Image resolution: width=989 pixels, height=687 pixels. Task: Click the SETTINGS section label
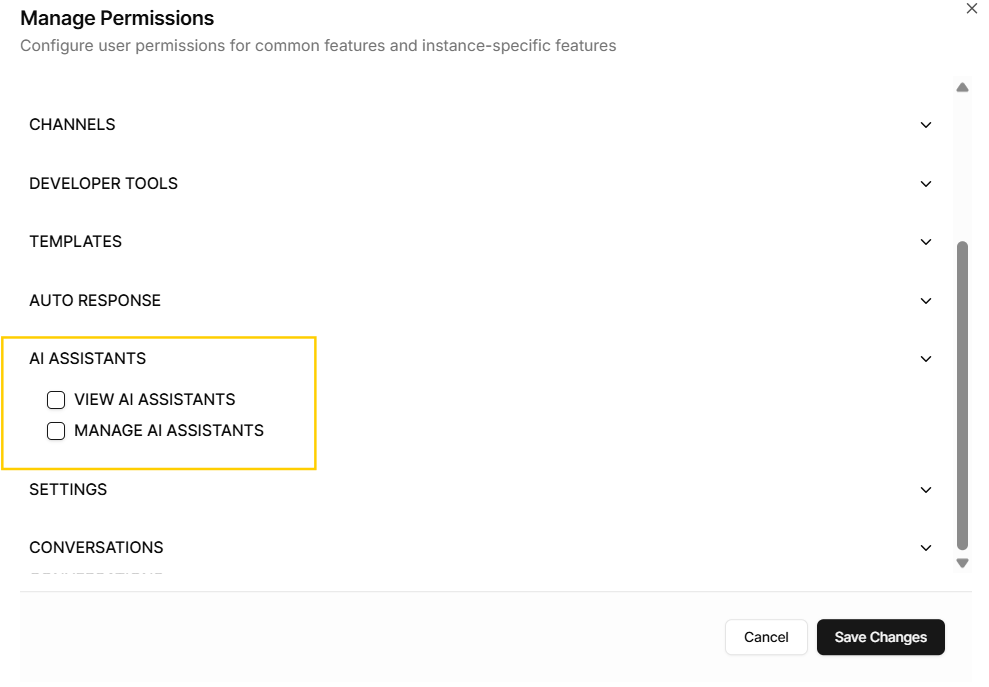(68, 490)
